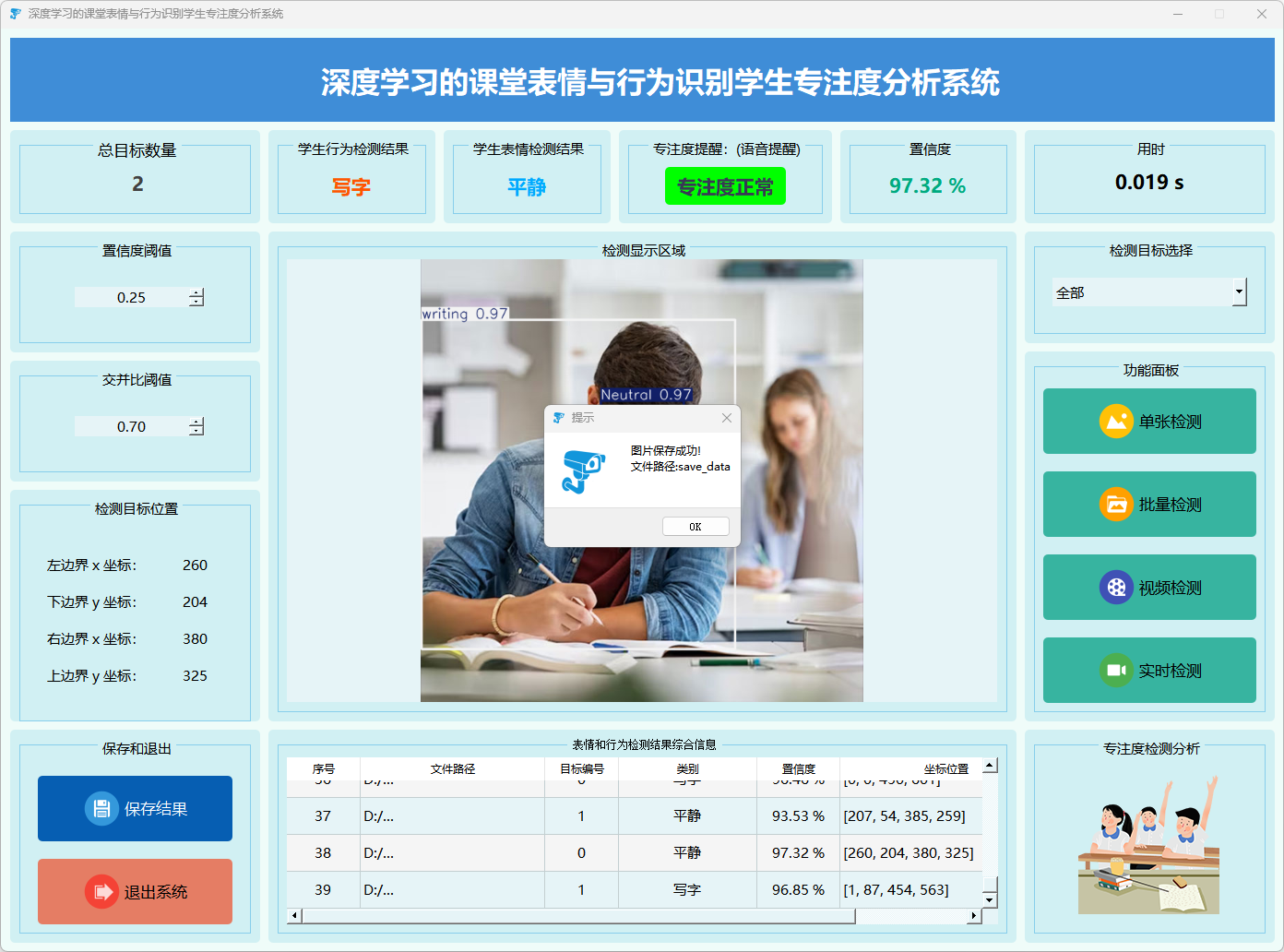Screen dimensions: 1284x952
Task: Click the green 专注度正常 status label
Action: (725, 186)
